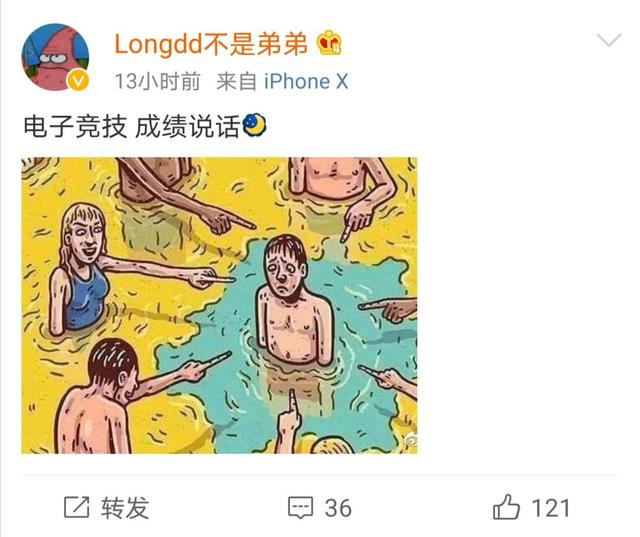Tap the orange verified V badge
640x537 pixels.
(x=78, y=80)
